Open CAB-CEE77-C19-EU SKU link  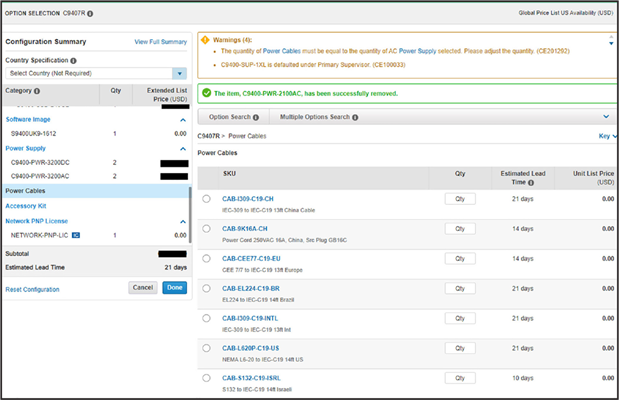(x=251, y=259)
